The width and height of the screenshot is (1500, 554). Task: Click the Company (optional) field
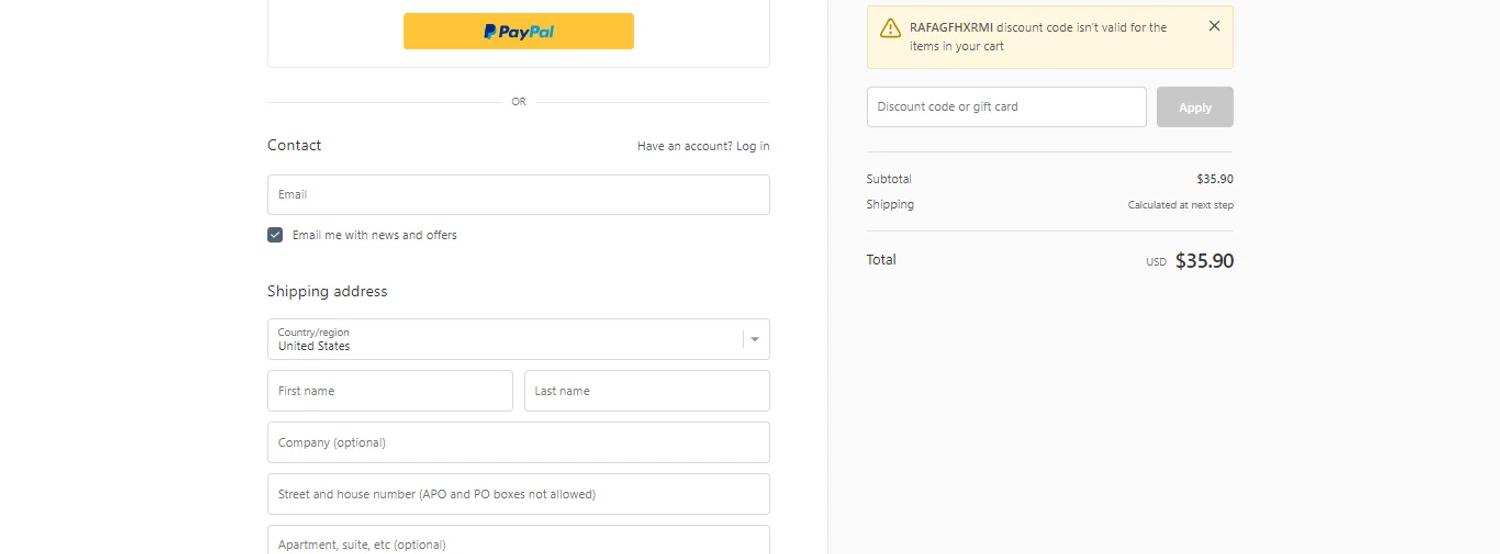tap(518, 443)
